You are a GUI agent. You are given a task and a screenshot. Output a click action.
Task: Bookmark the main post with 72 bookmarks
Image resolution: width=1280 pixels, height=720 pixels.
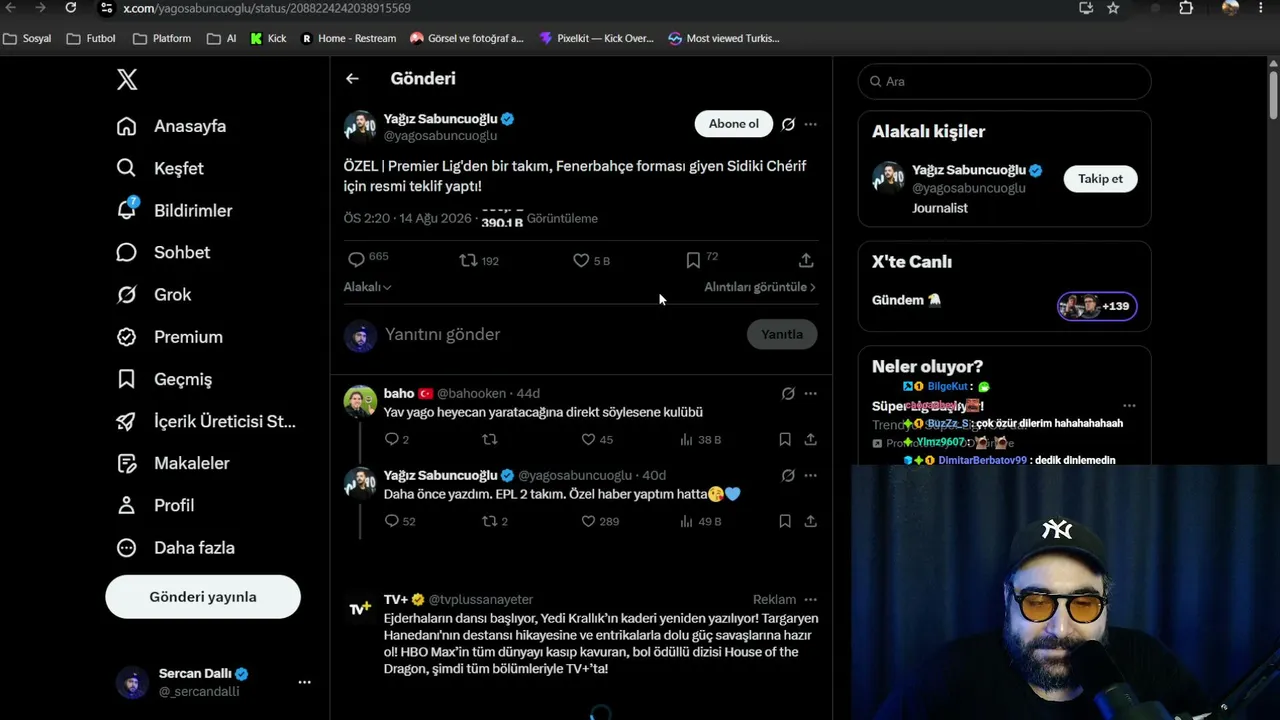693,260
